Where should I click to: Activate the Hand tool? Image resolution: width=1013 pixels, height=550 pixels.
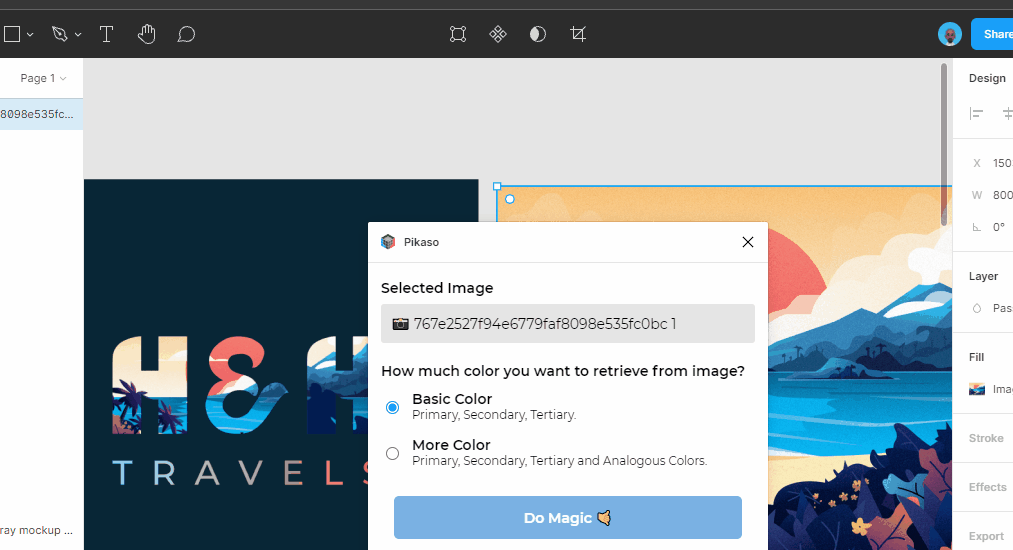point(147,34)
